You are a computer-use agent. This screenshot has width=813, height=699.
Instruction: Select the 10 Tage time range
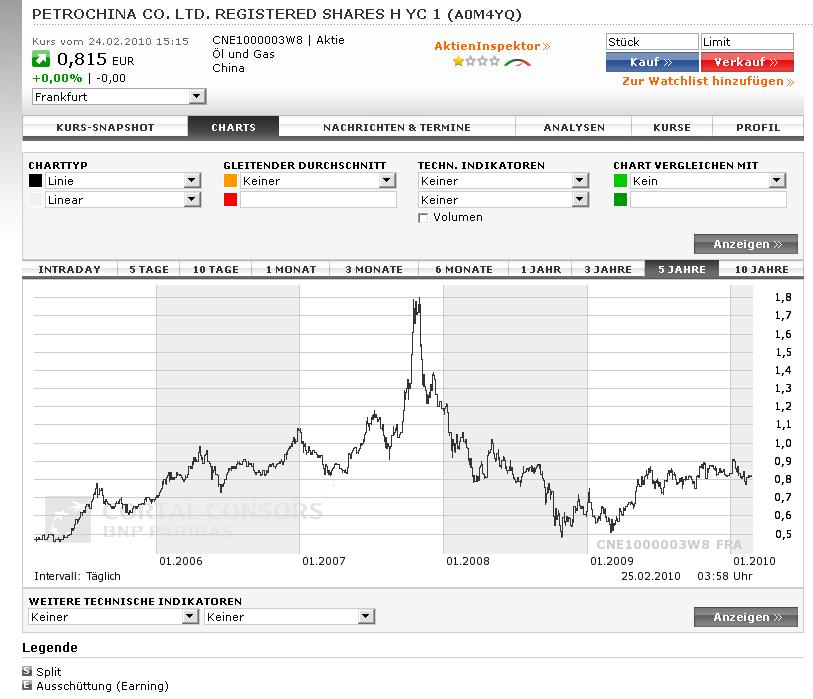click(x=216, y=269)
